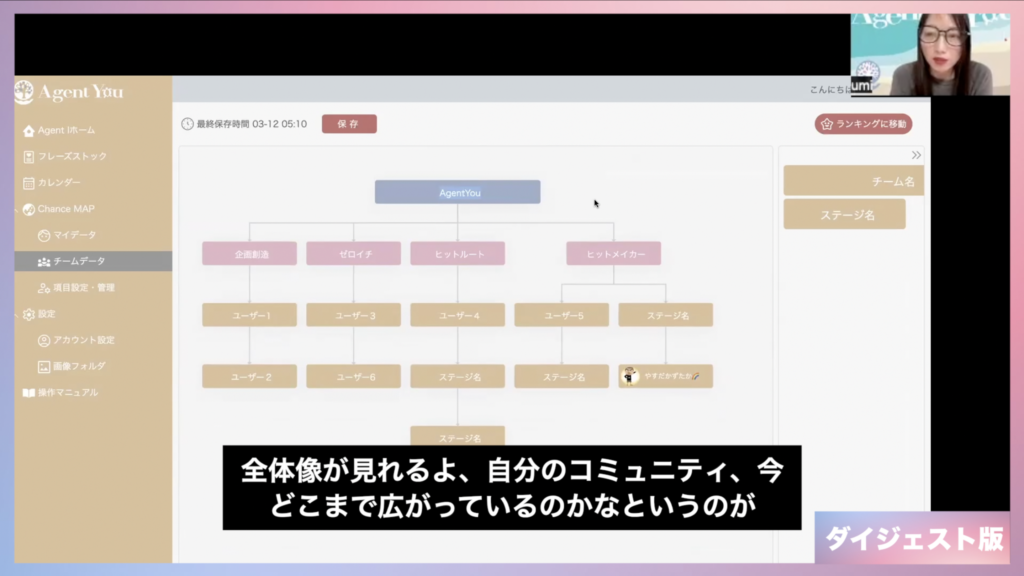Click the マイデータ gauge icon
Viewport: 1024px width, 576px height.
pos(43,235)
